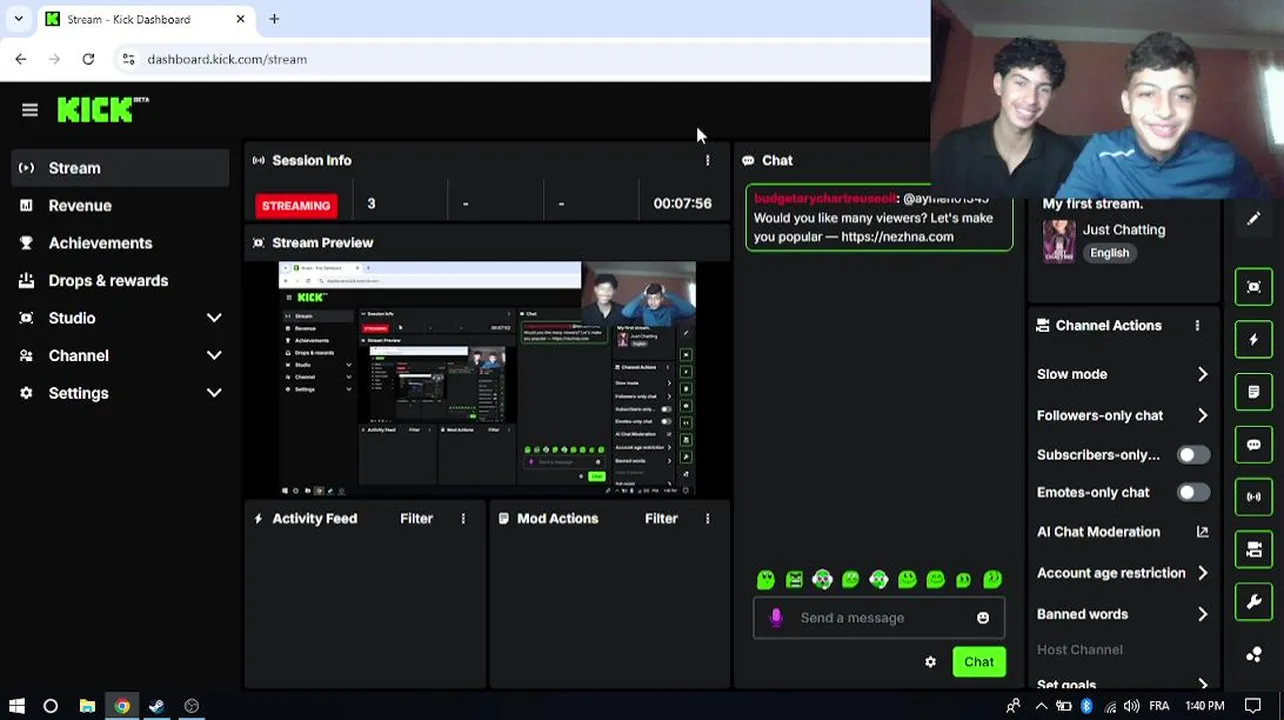The image size is (1284, 720).
Task: Expand the Studio section chevron
Action: tap(214, 318)
